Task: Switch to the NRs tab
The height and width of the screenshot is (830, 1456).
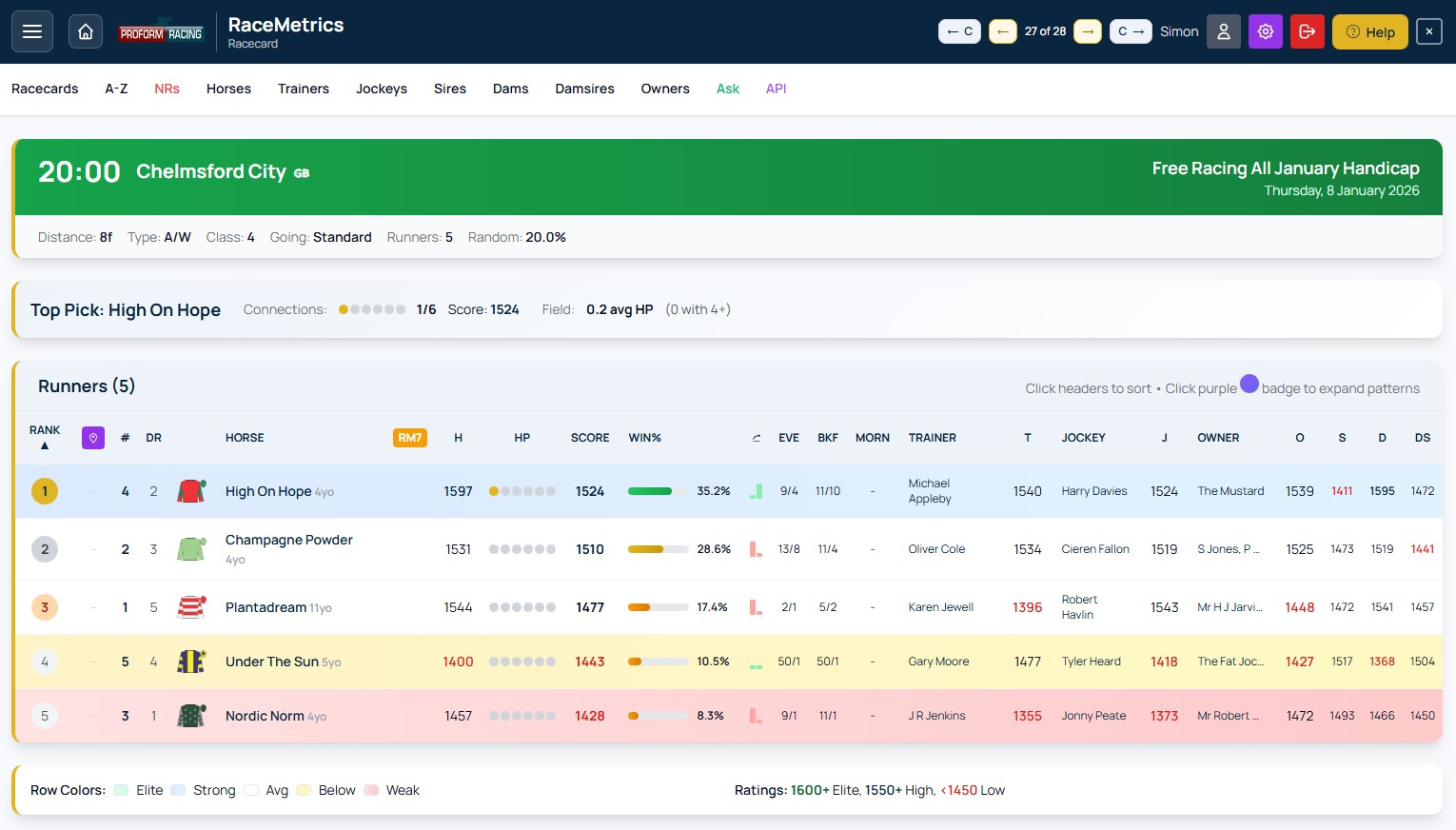Action: [x=167, y=89]
